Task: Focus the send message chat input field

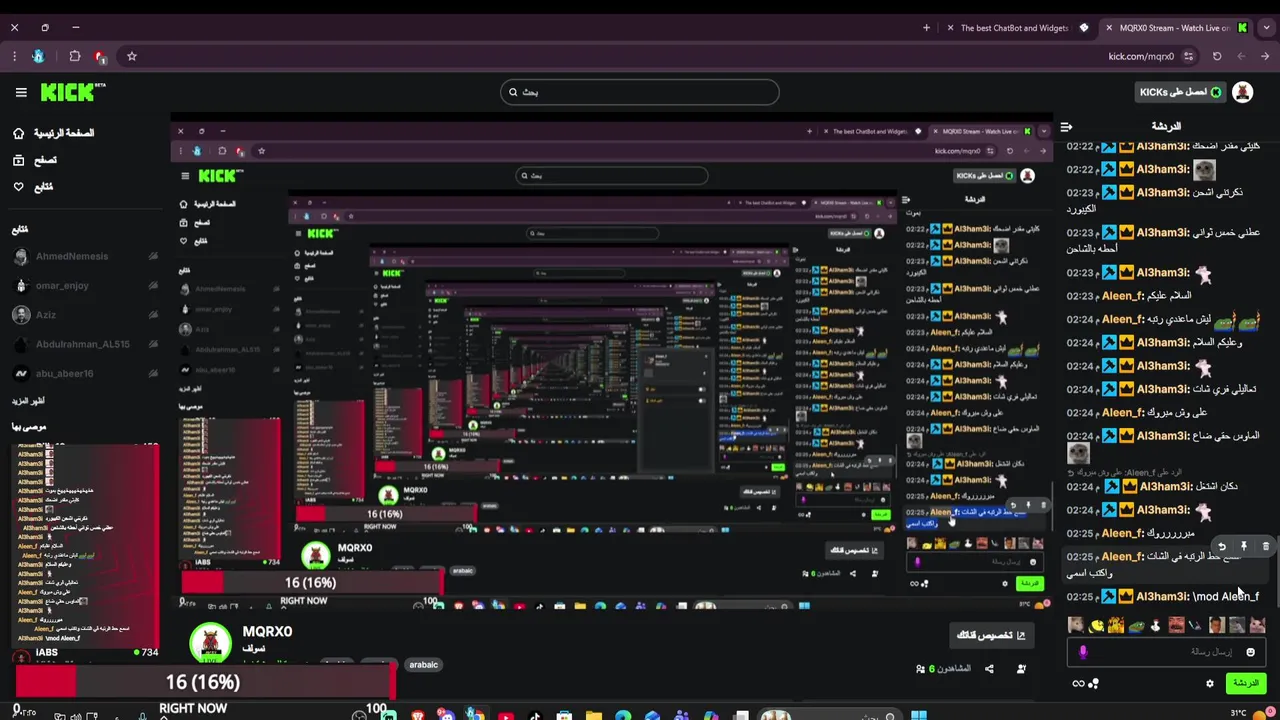Action: [1166, 652]
